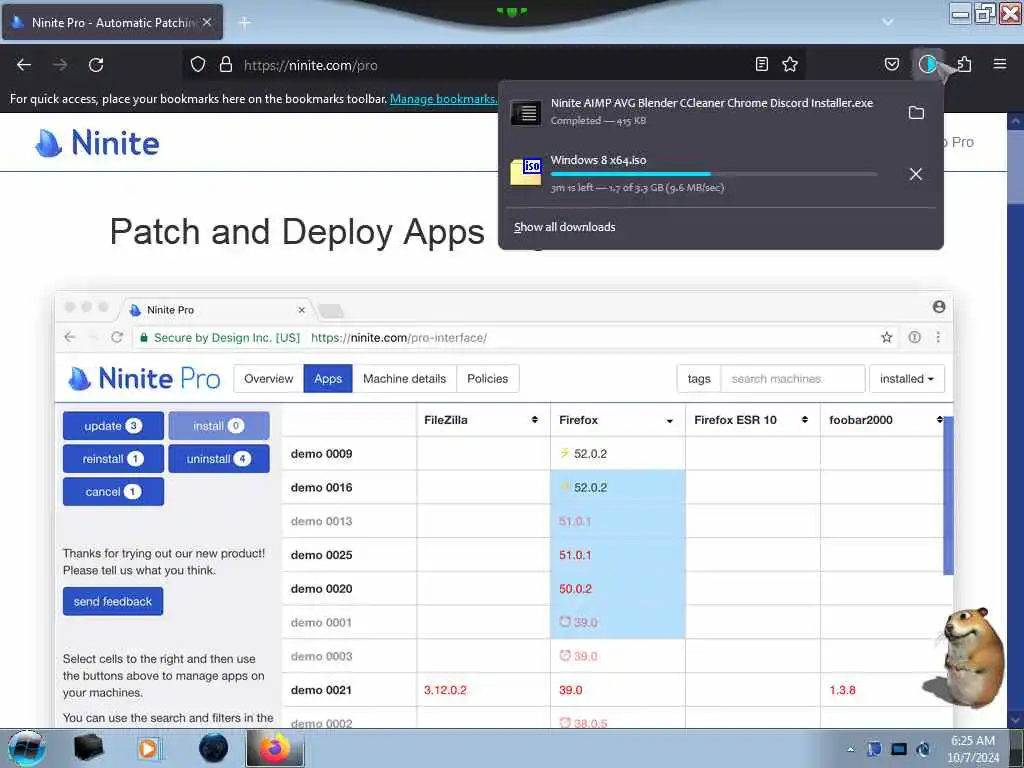Click the uninstall 4 button
Screen dimensions: 1024x768
pyautogui.click(x=219, y=458)
